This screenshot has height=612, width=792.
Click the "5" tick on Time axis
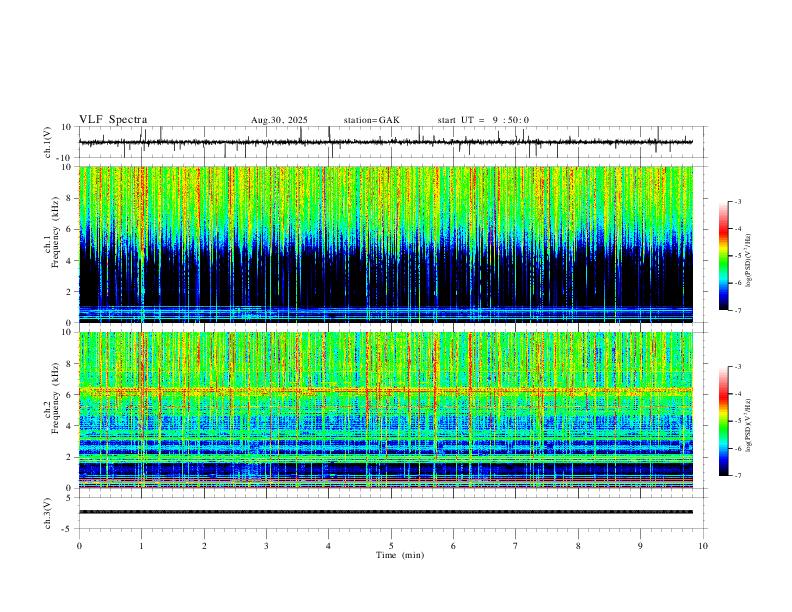[x=391, y=546]
